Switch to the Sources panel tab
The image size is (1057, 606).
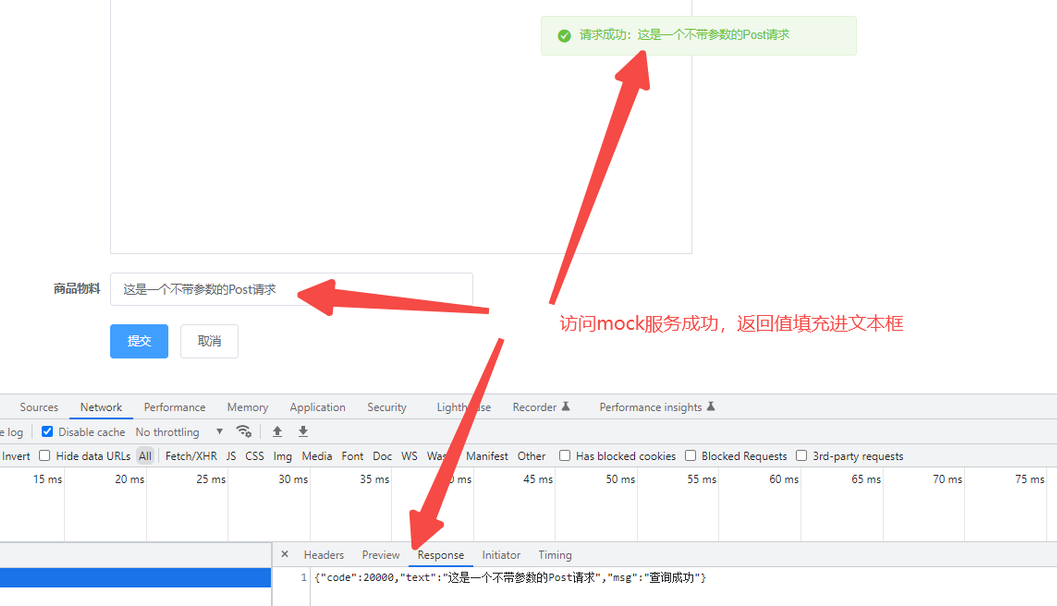pos(39,407)
